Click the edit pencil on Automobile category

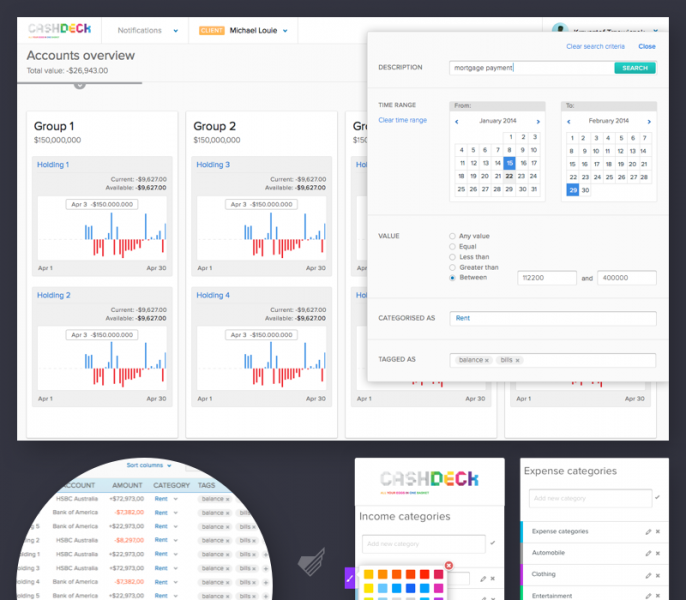point(648,553)
